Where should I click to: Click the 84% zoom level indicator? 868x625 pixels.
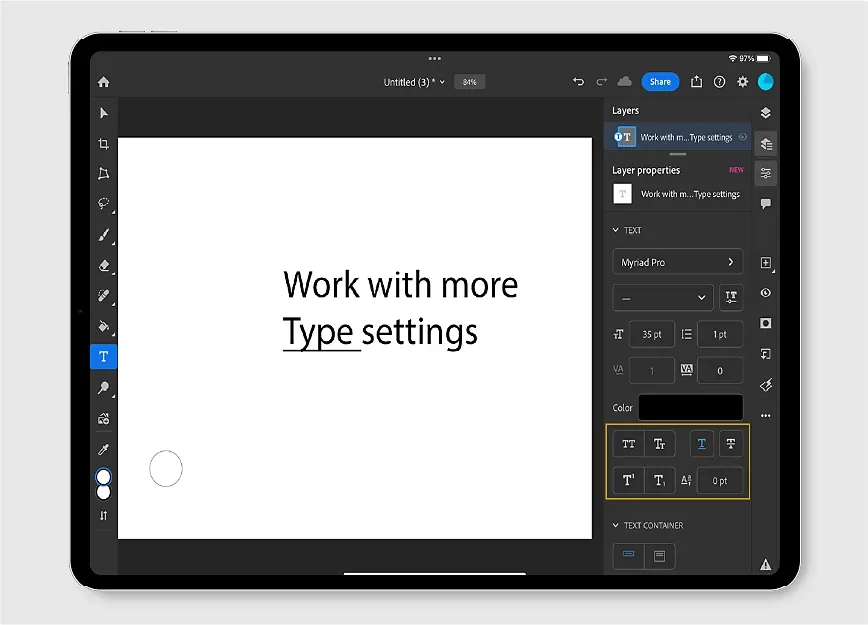click(469, 82)
